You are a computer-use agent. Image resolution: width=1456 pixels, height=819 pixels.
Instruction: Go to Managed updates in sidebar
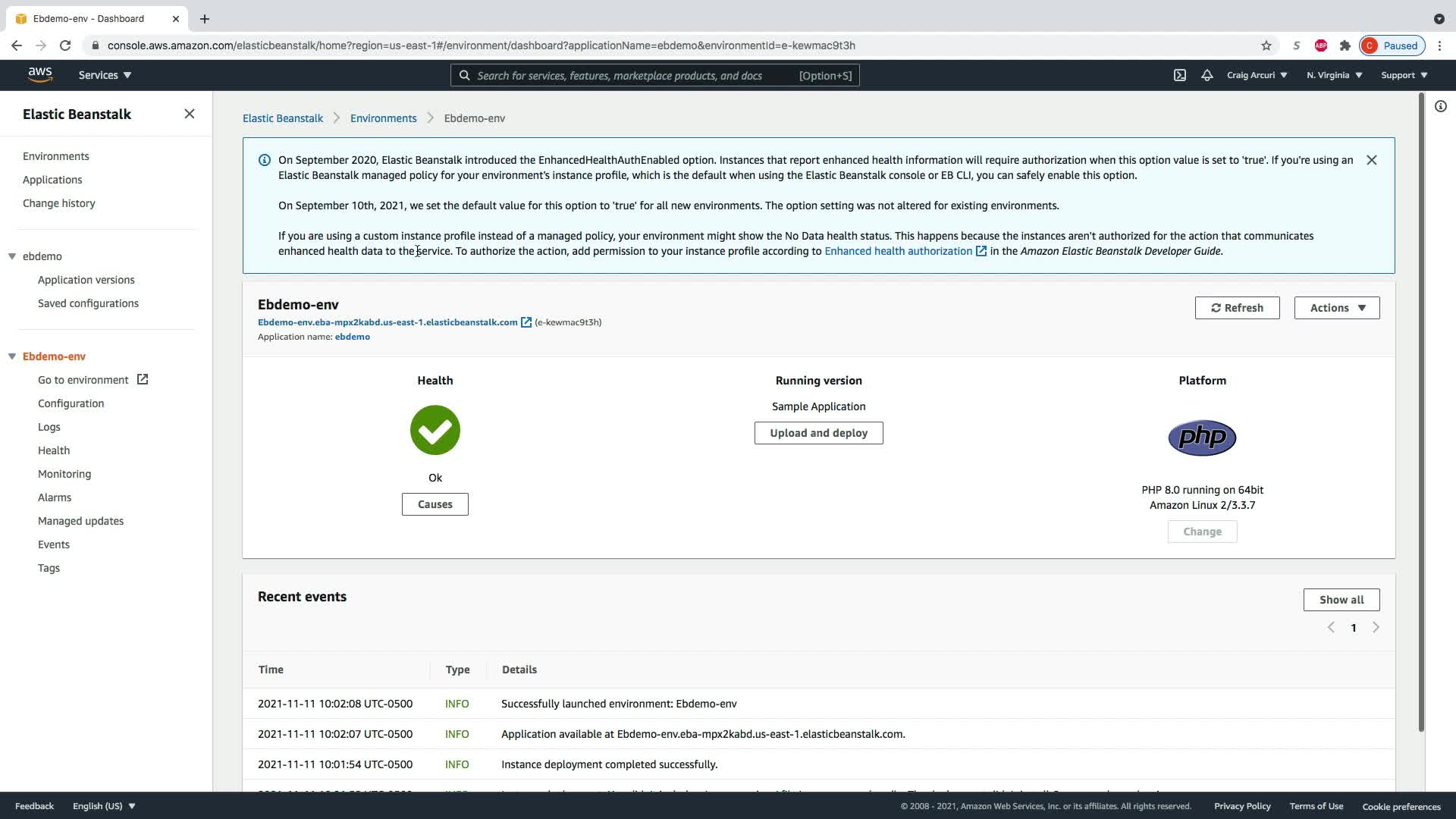click(80, 521)
